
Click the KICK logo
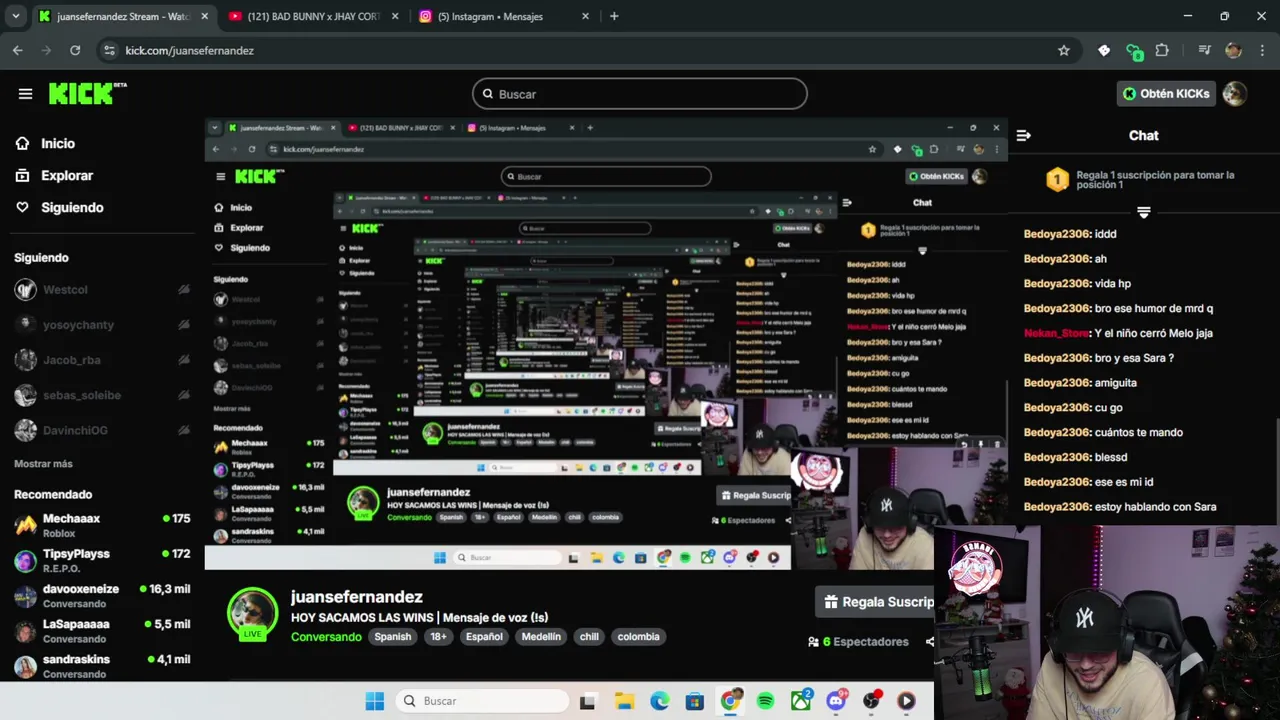click(87, 93)
